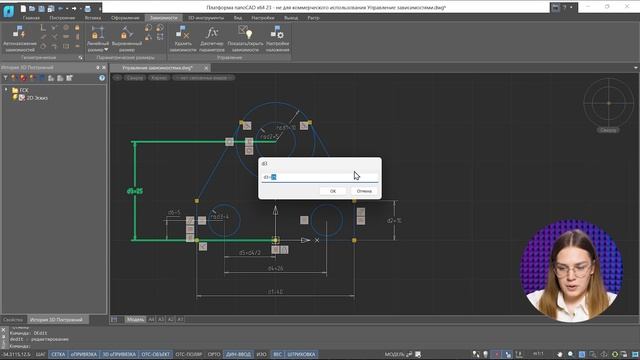Open the Вид ribbon tab
640x360 pixels.
coord(238,18)
